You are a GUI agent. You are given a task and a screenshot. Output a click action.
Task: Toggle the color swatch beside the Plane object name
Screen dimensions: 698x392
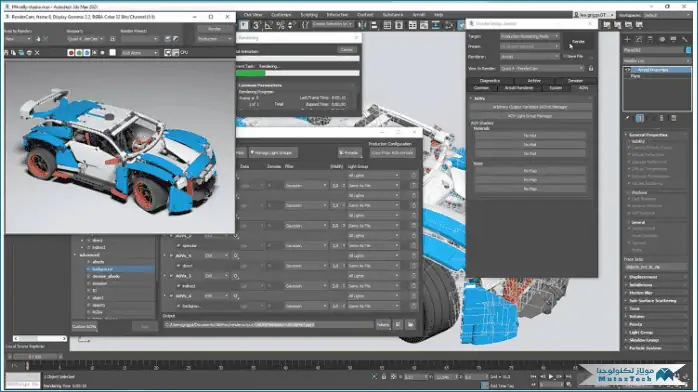[688, 50]
